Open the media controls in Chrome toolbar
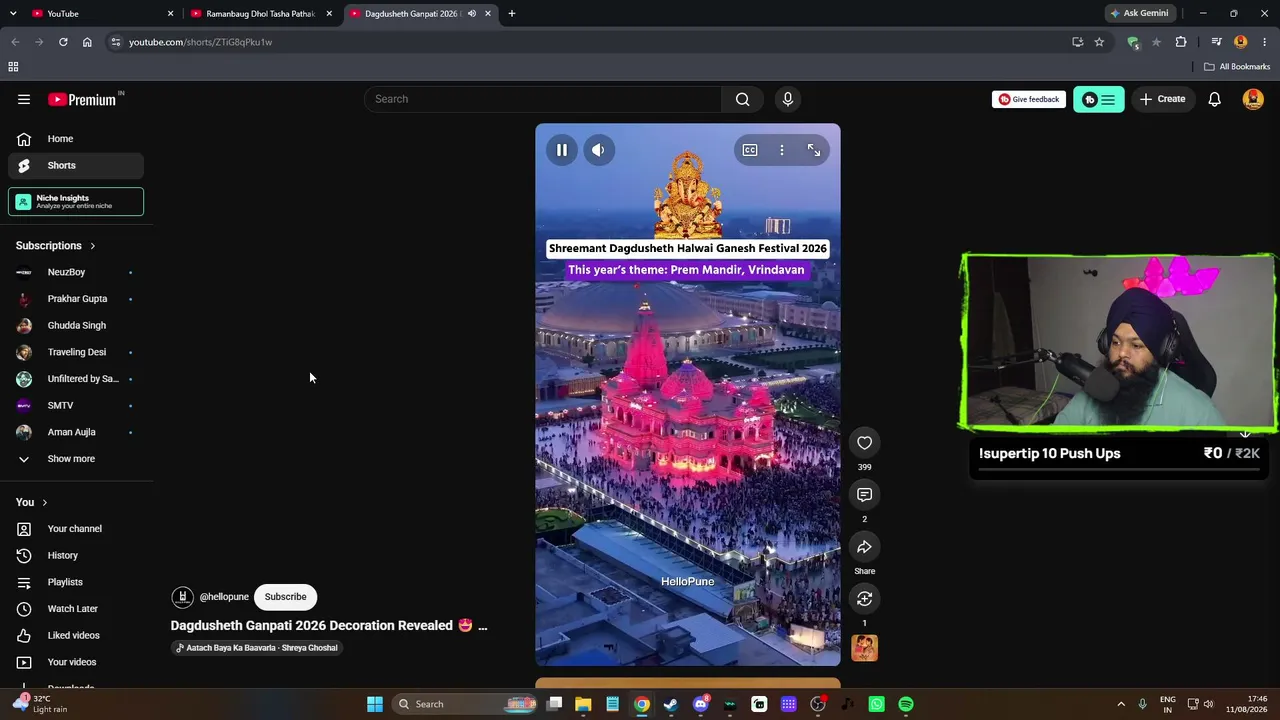Screen dimensions: 1280x720 (x=1216, y=42)
